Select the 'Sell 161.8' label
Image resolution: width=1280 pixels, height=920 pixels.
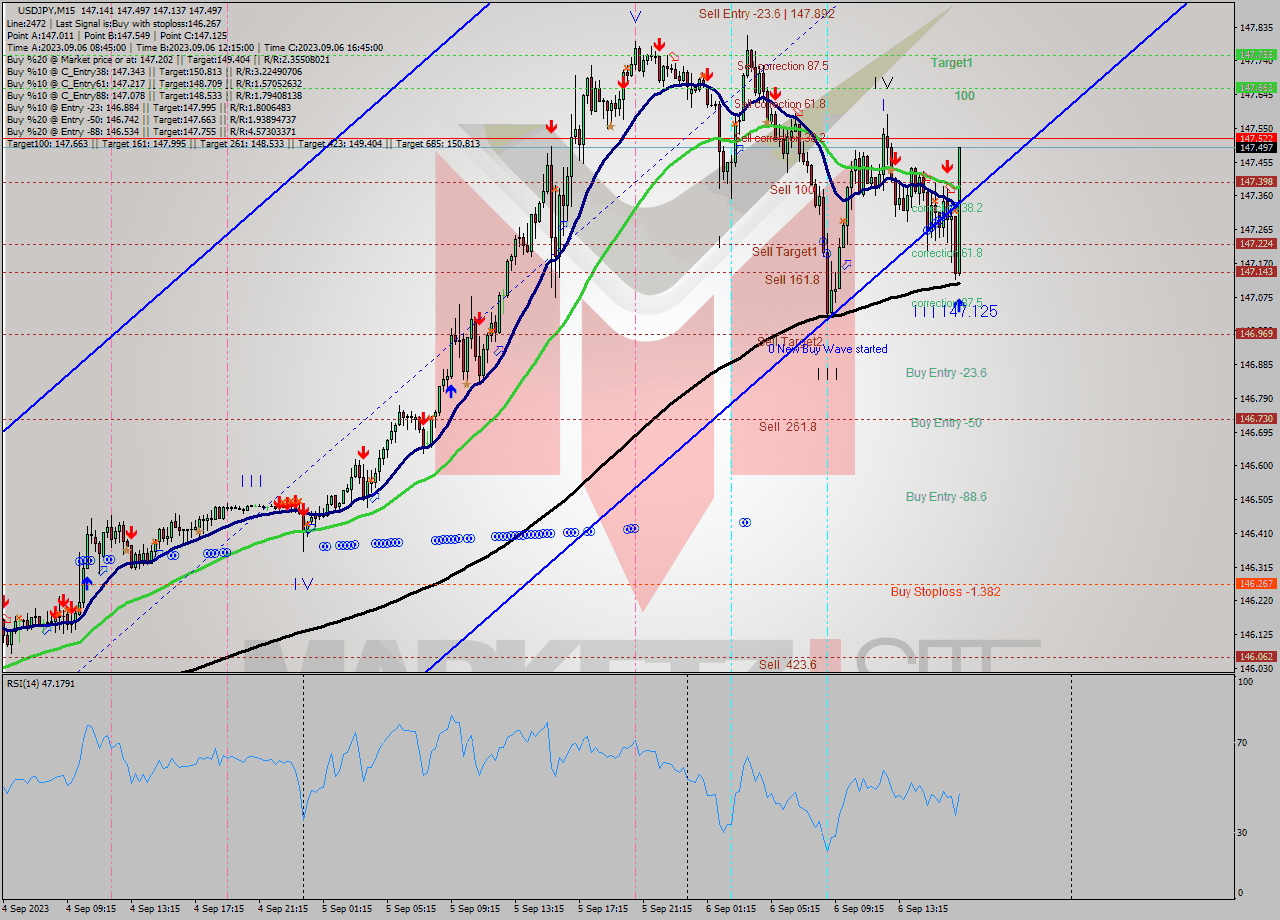tap(792, 279)
